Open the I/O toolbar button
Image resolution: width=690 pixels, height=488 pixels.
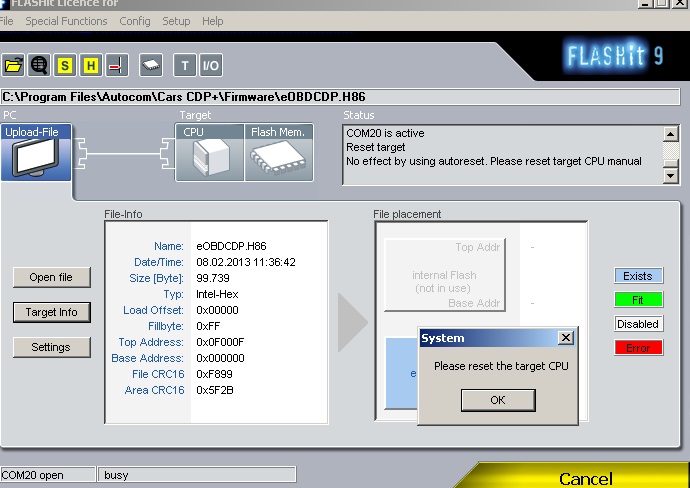pyautogui.click(x=211, y=66)
